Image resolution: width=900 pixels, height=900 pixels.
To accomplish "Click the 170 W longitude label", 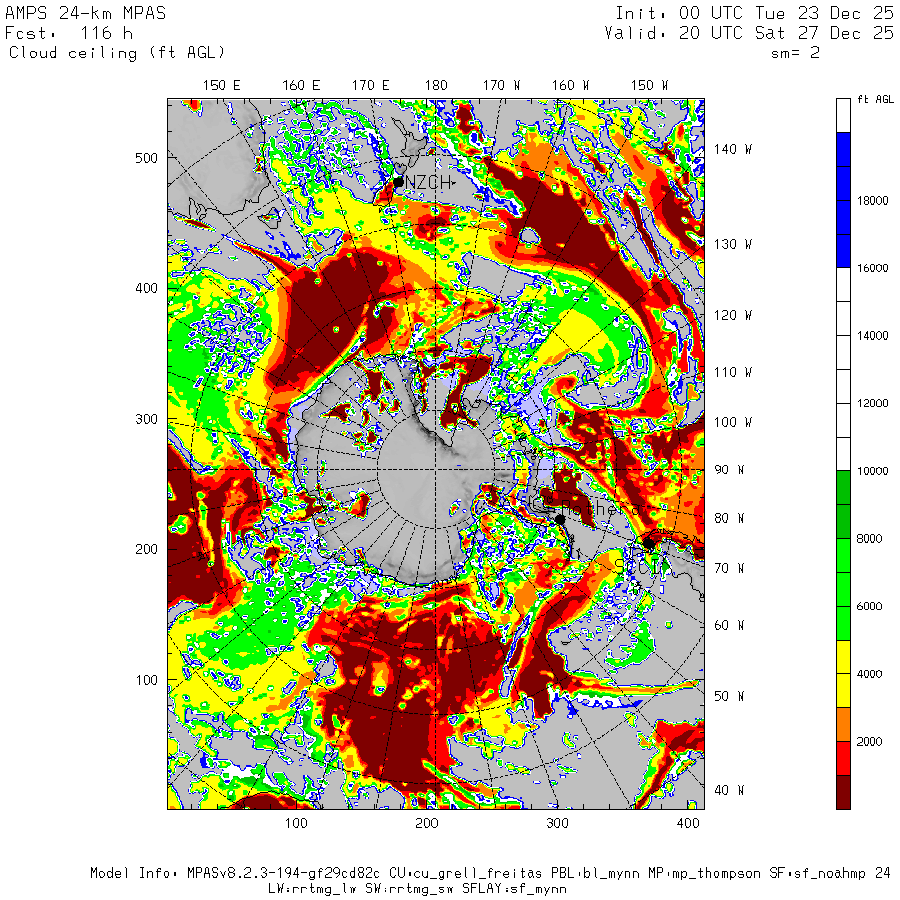I will [502, 86].
